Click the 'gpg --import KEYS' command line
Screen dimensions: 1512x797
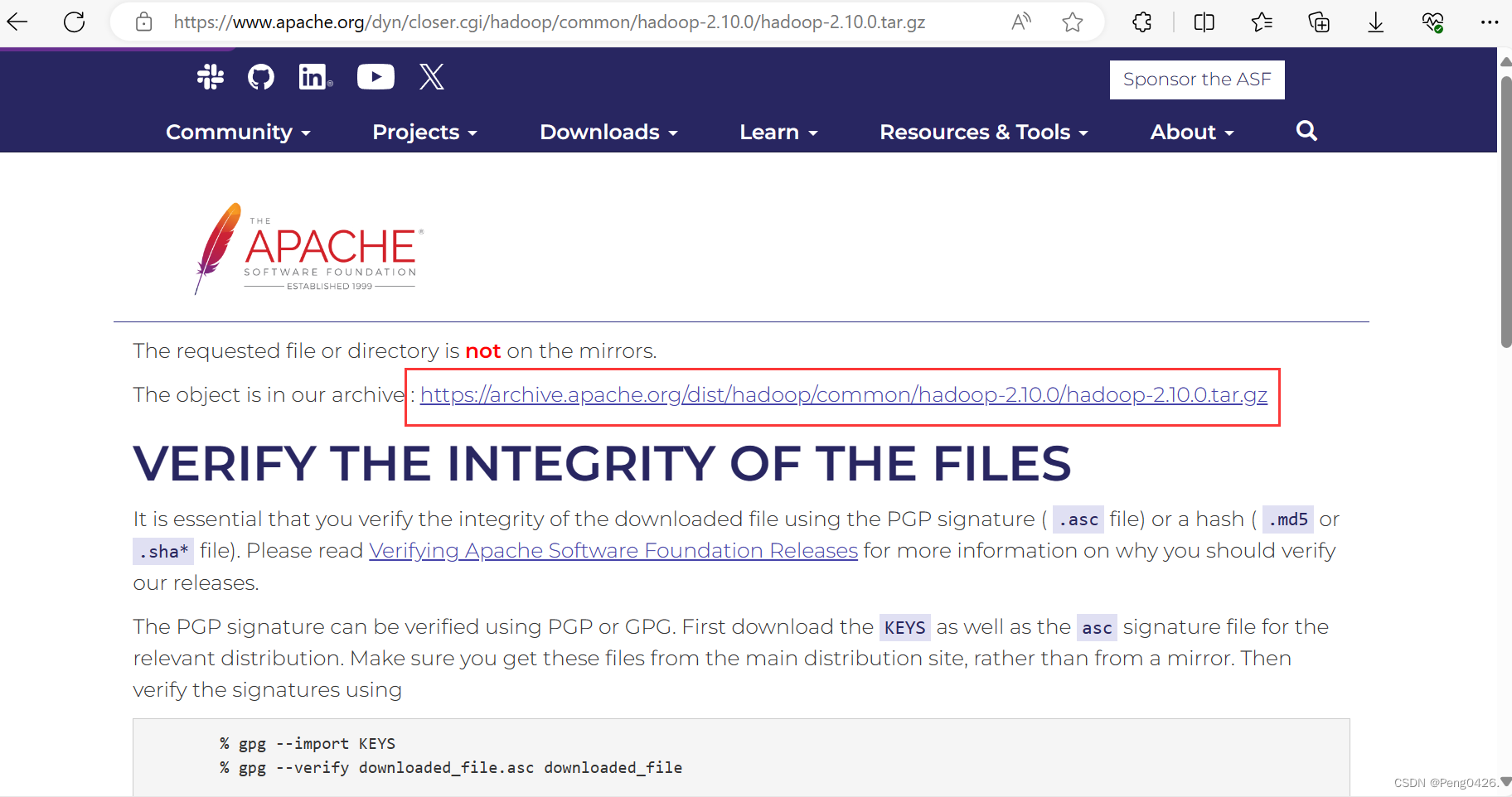[x=308, y=744]
